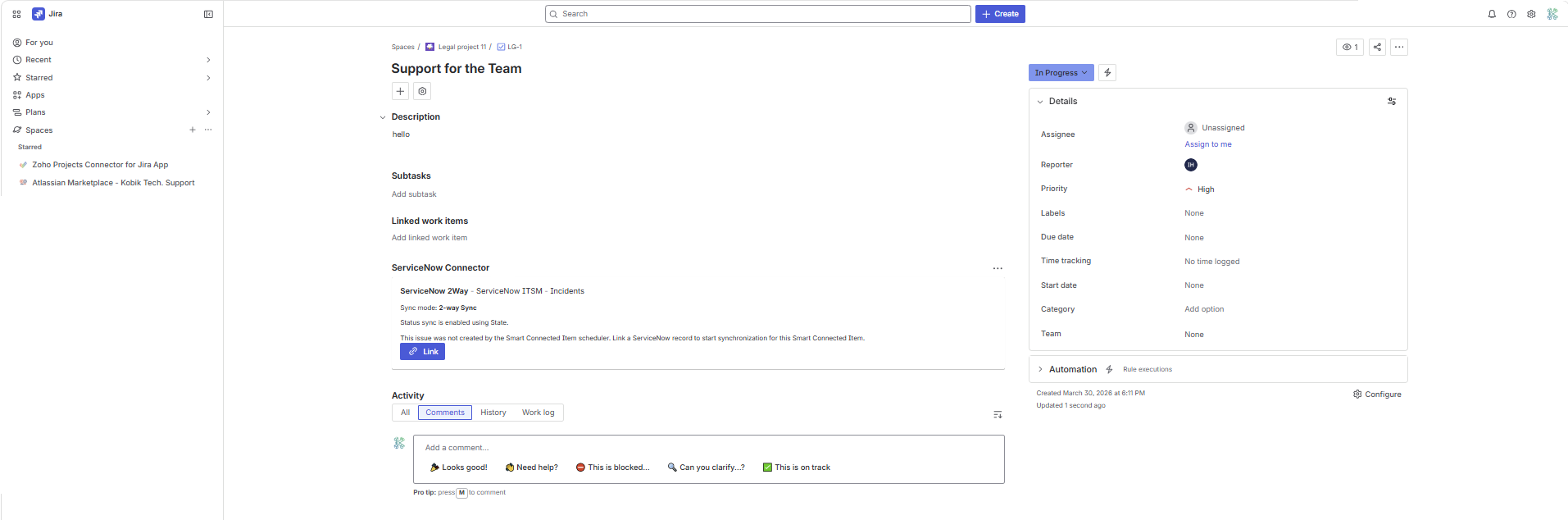The image size is (1568, 520).
Task: Open the app switcher grid icon
Action: [16, 14]
